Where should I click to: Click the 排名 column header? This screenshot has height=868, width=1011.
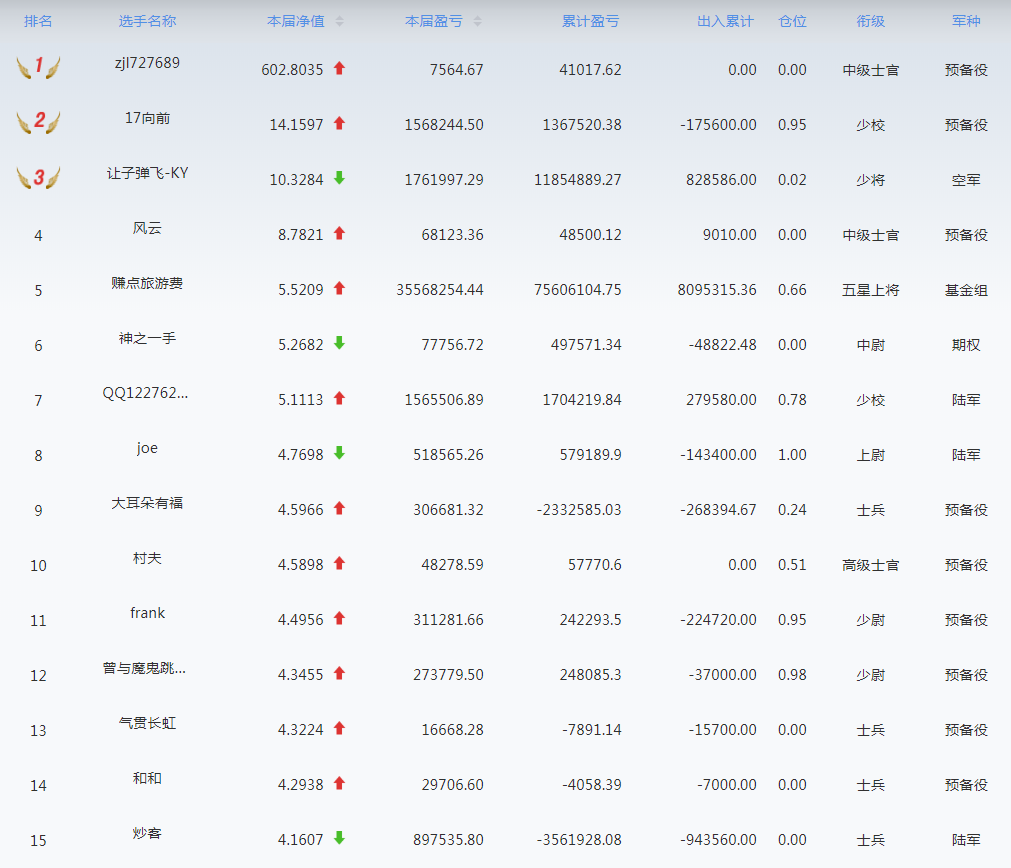click(38, 21)
